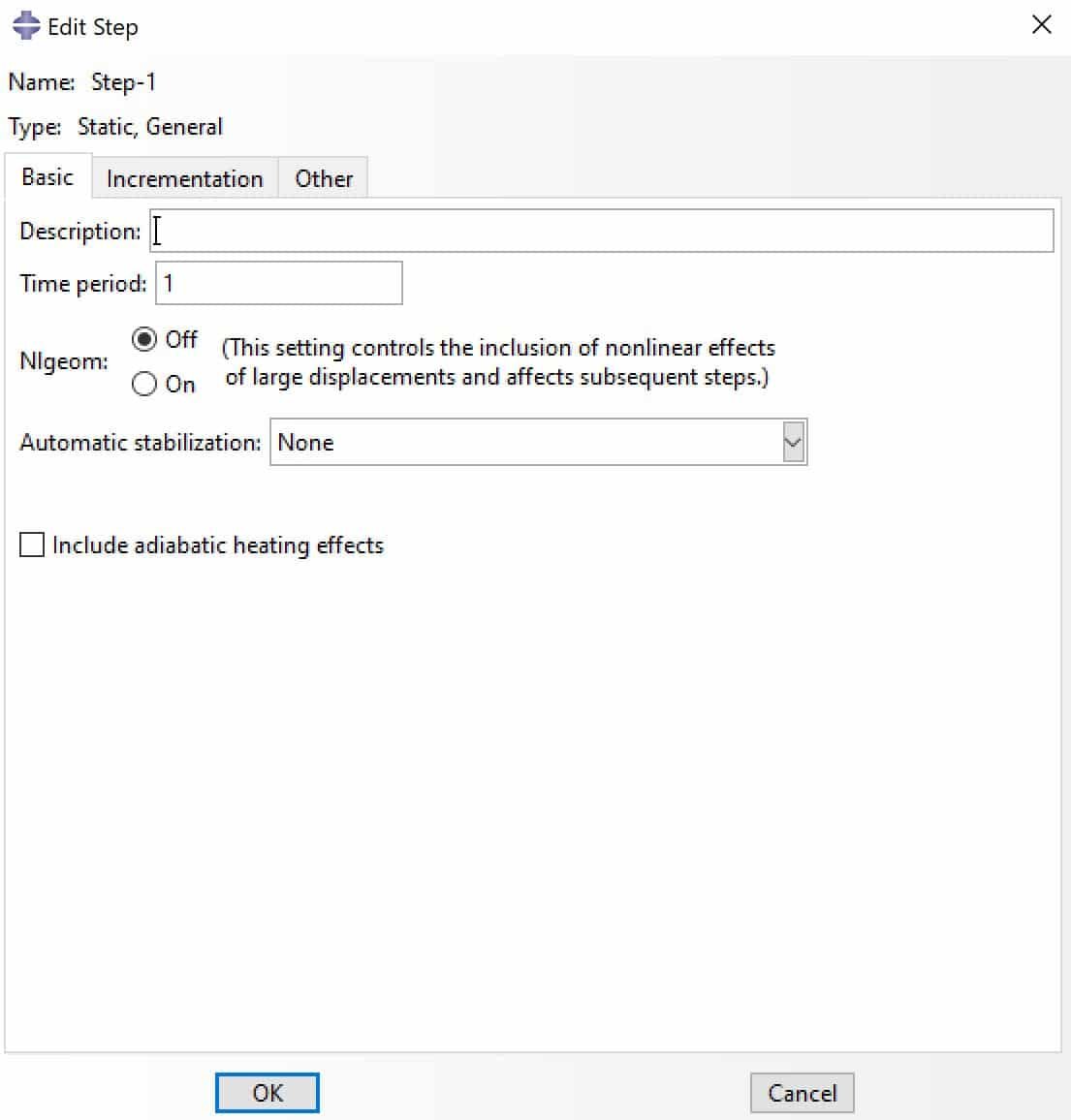1071x1120 pixels.
Task: Turn Nlgeom On via radio button
Action: (x=143, y=385)
